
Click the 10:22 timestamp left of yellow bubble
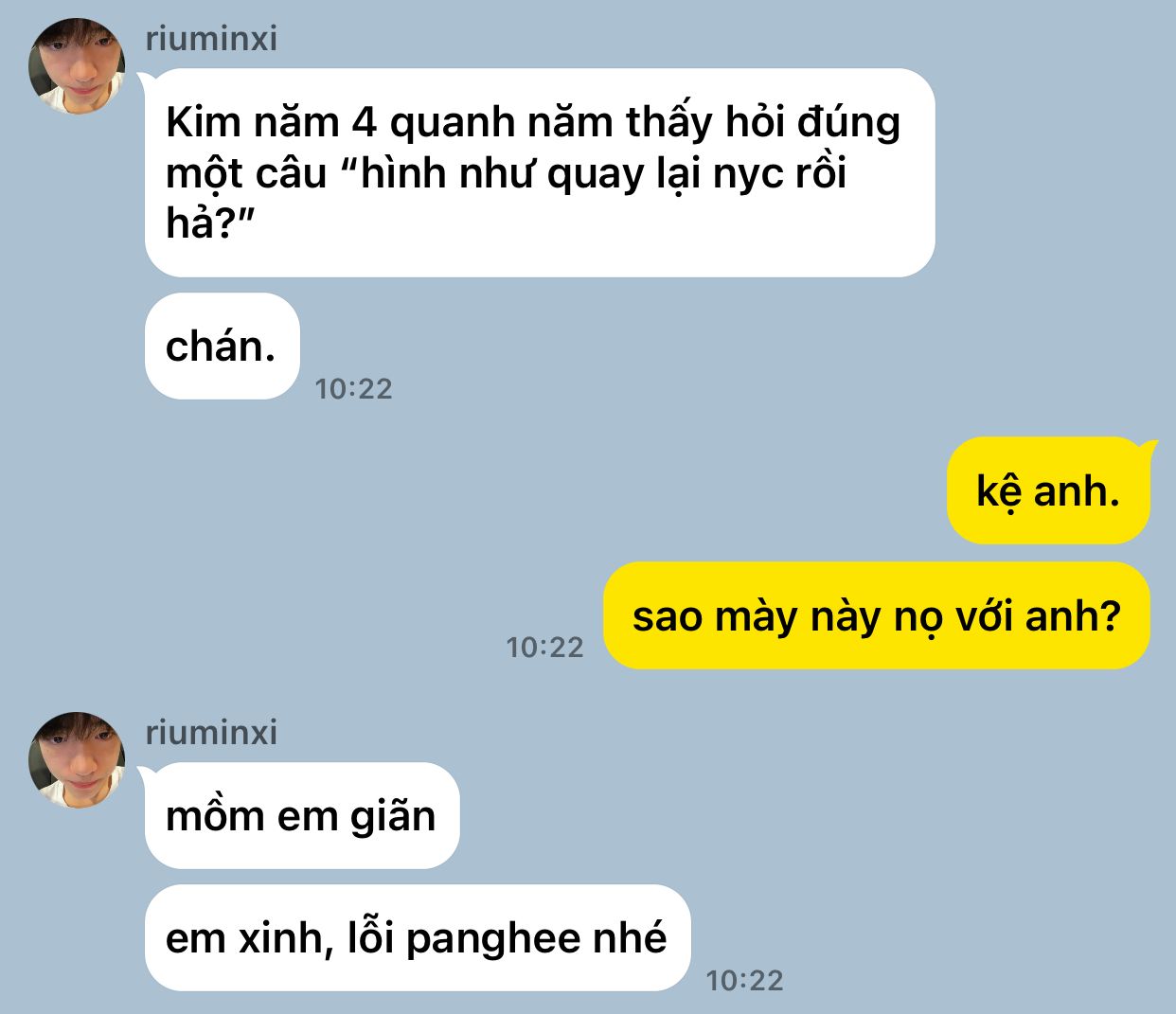tap(544, 647)
